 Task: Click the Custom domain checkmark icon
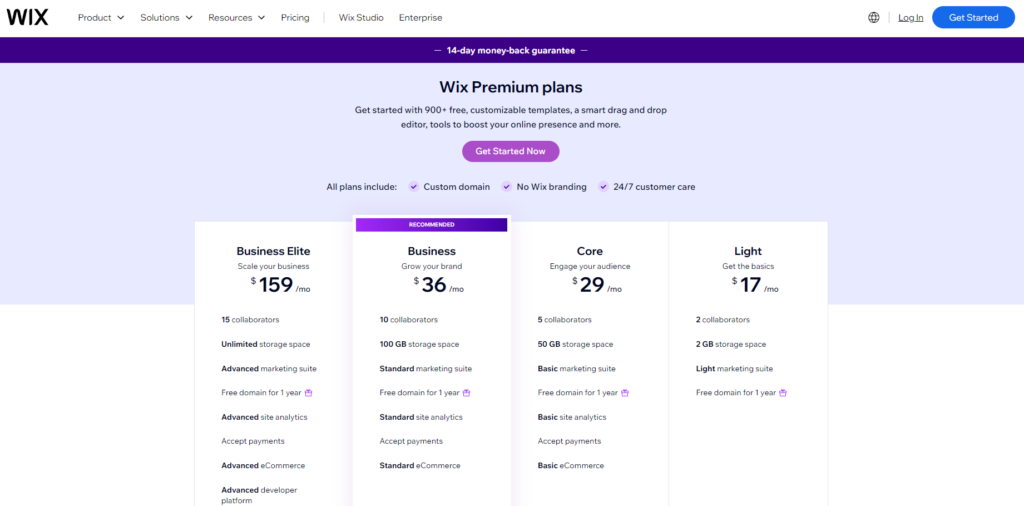click(413, 187)
